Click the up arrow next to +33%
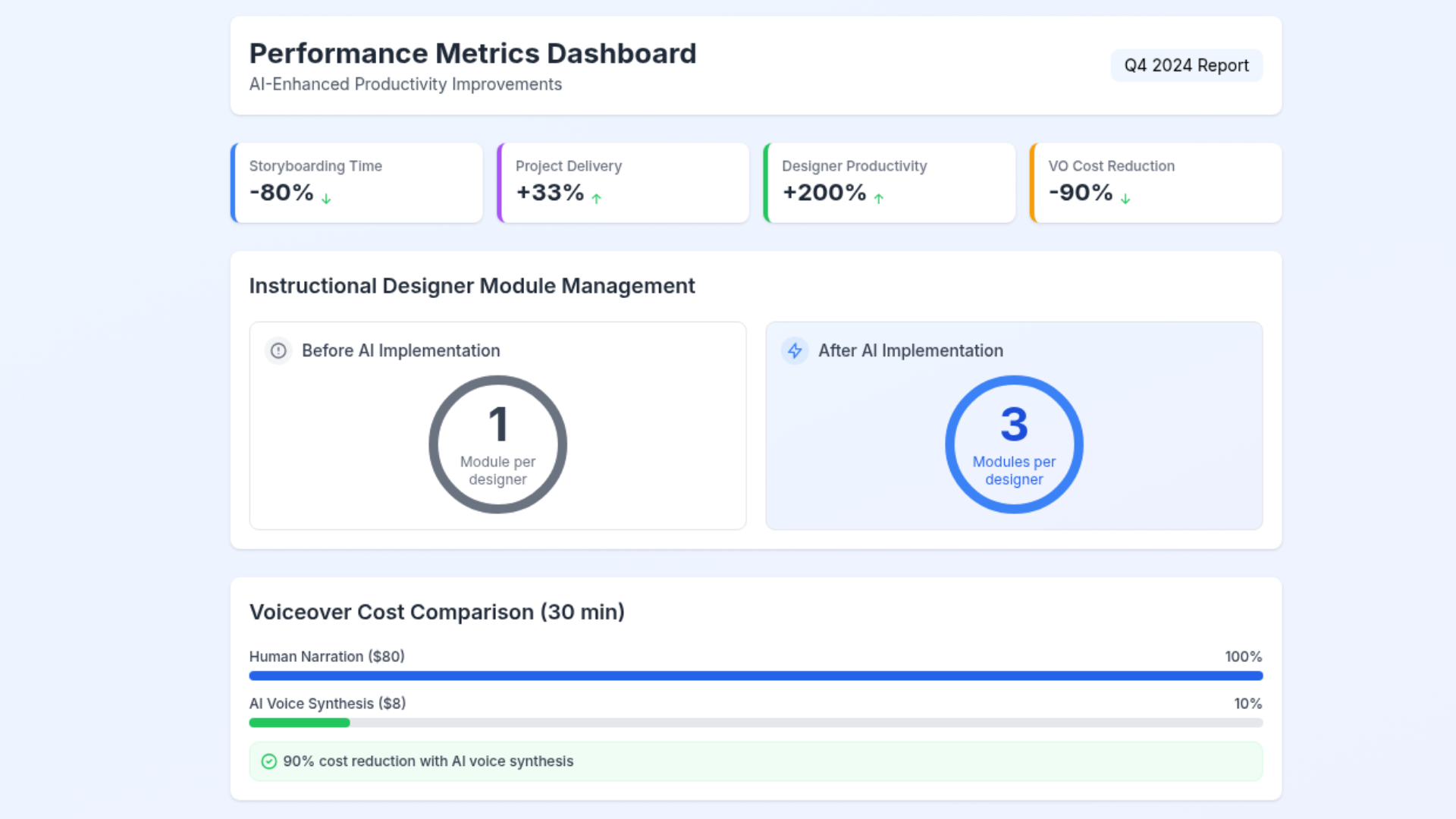This screenshot has height=819, width=1456. [x=596, y=199]
